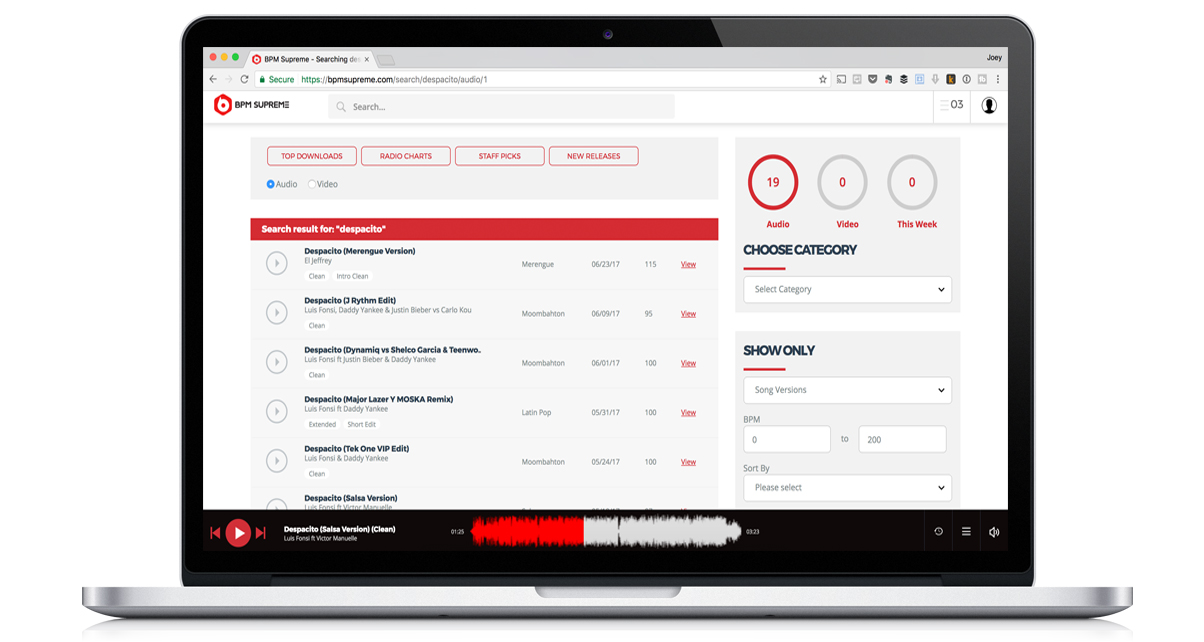This screenshot has height=642, width=1204.
Task: Click the Despacito (Tek One VIP Edit) title
Action: pos(357,448)
